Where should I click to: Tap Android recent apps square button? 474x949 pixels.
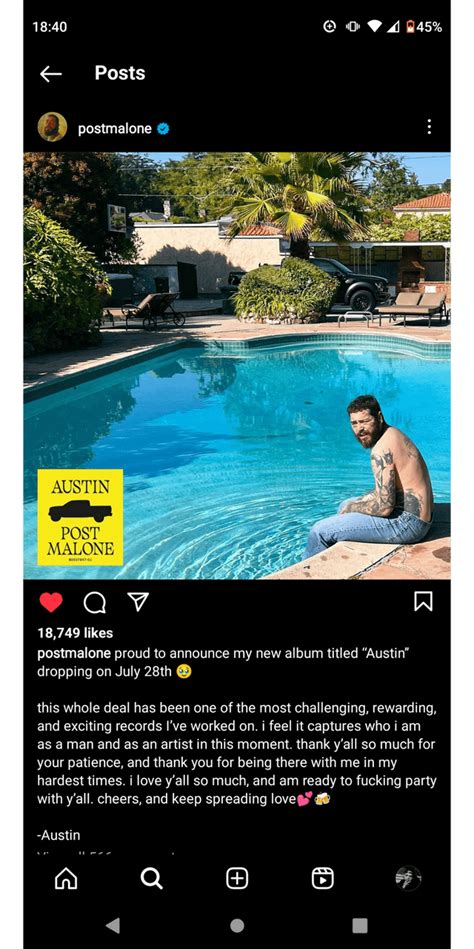click(360, 925)
